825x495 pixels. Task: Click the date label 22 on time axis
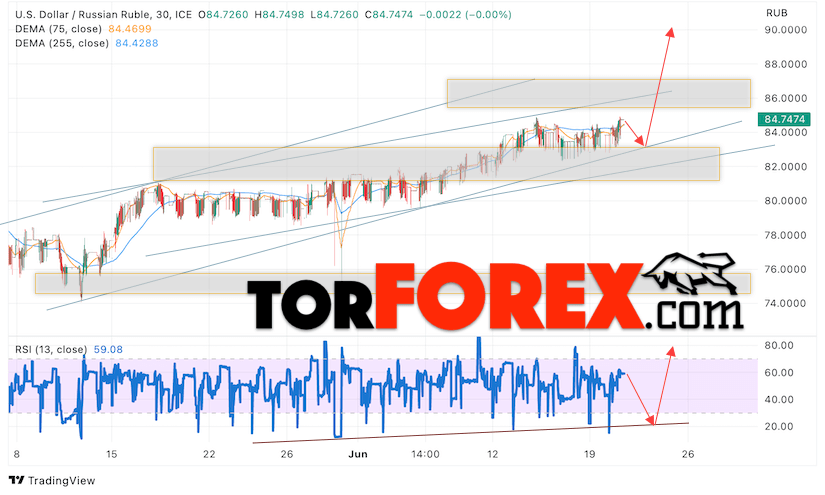point(209,454)
